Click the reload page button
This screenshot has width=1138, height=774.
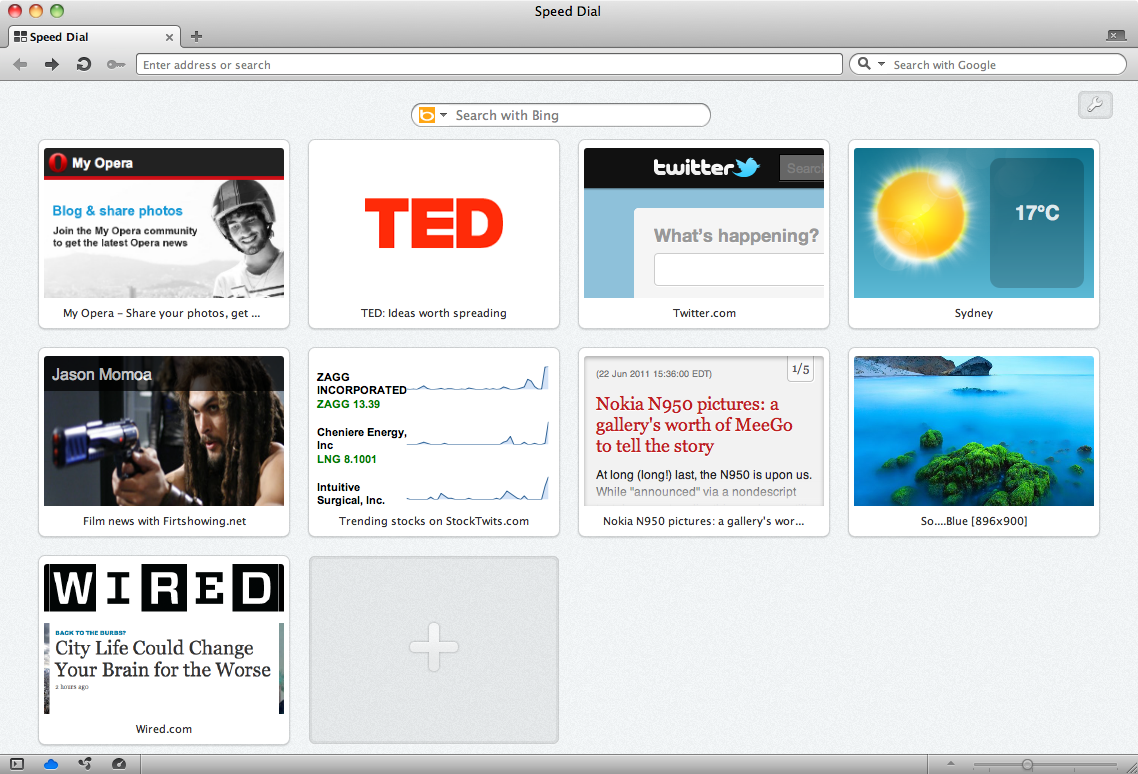(83, 65)
